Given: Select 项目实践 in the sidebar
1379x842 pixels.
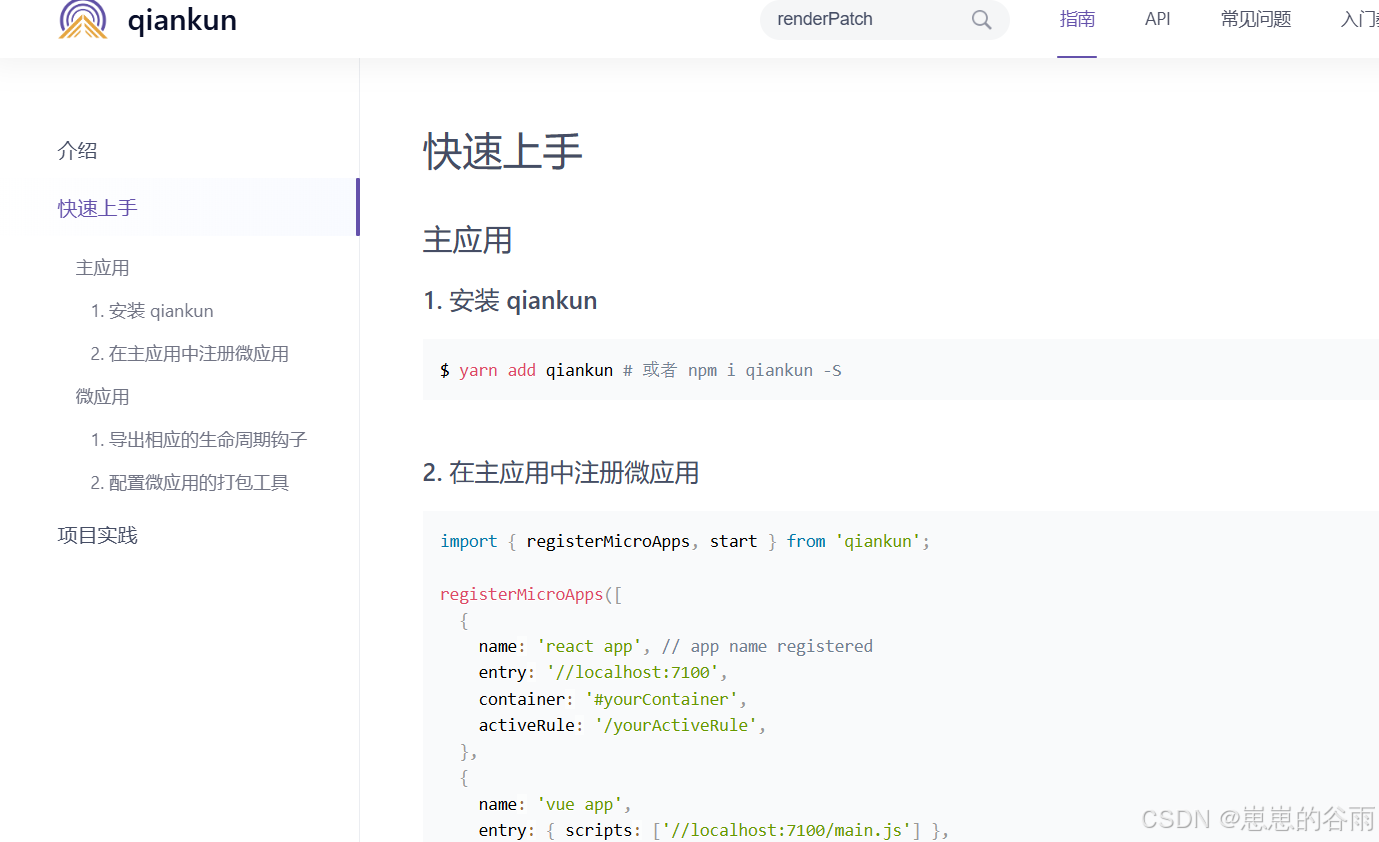Looking at the screenshot, I should pos(97,535).
